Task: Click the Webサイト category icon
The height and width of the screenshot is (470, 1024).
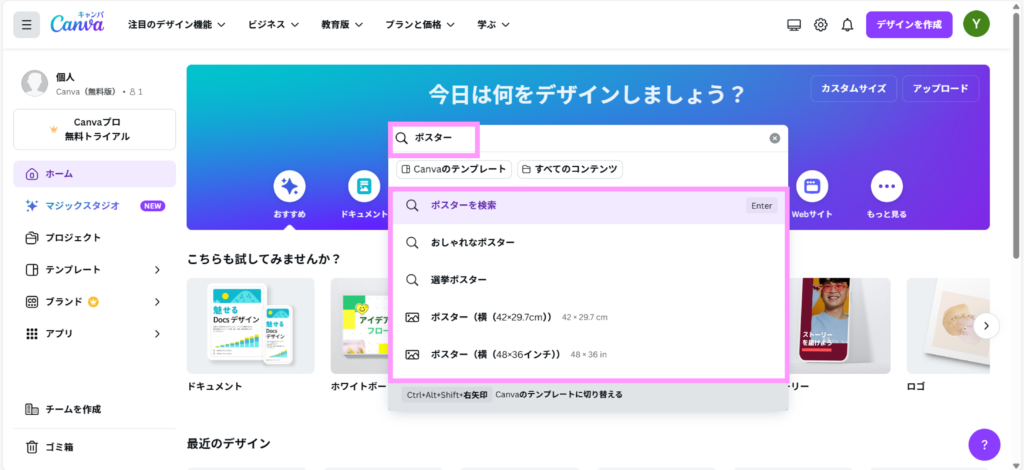Action: (812, 186)
